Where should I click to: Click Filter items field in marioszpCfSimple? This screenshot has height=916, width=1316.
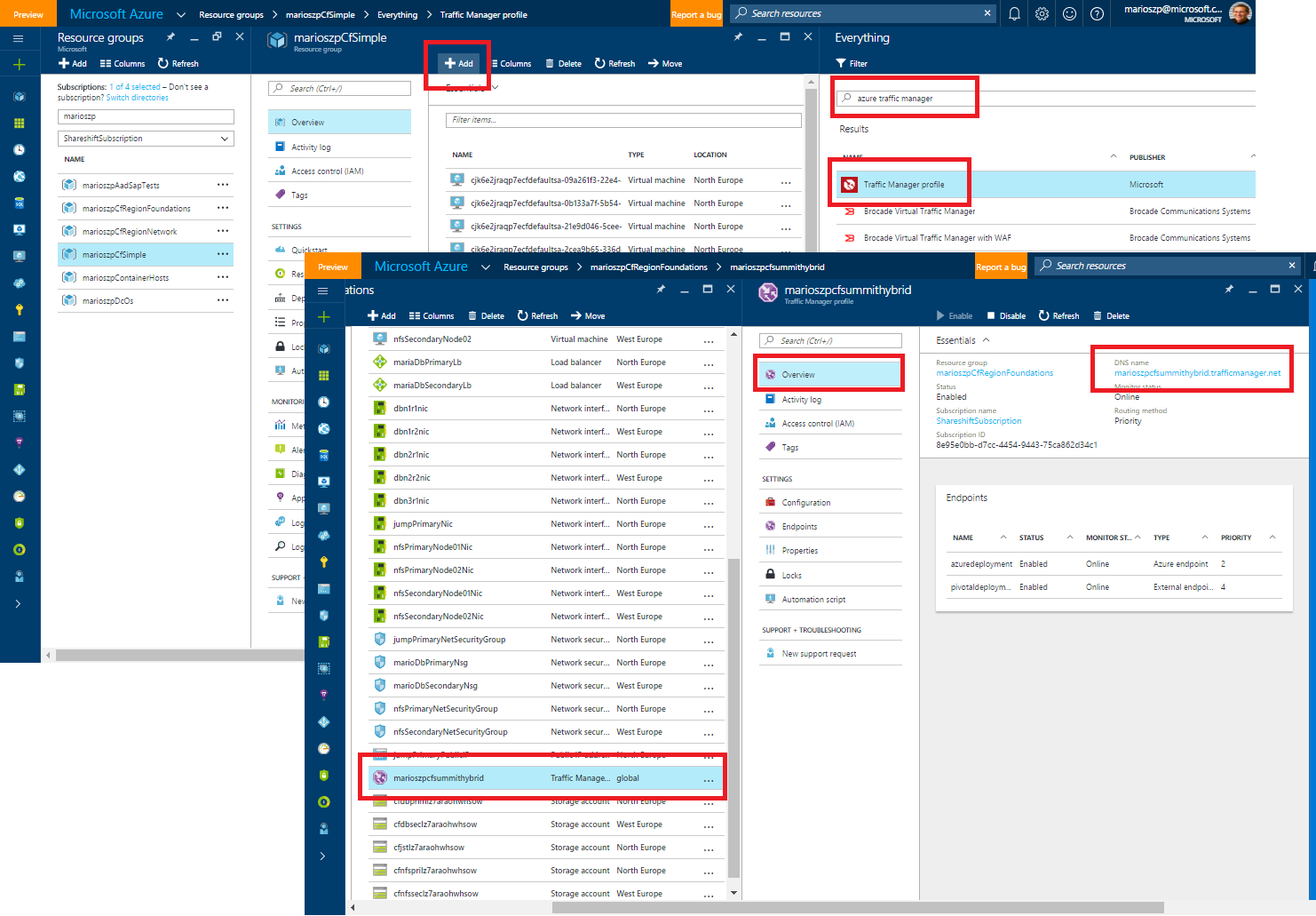[623, 120]
